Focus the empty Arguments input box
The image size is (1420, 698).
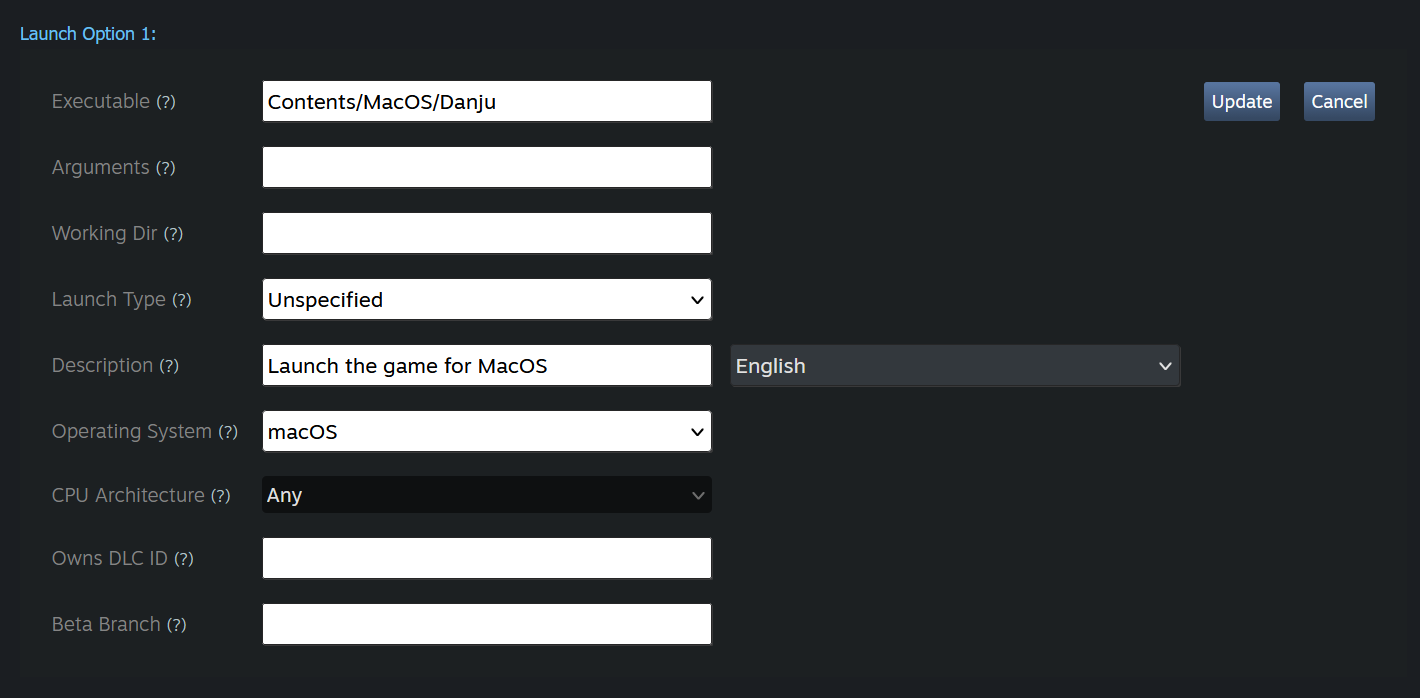(x=486, y=167)
